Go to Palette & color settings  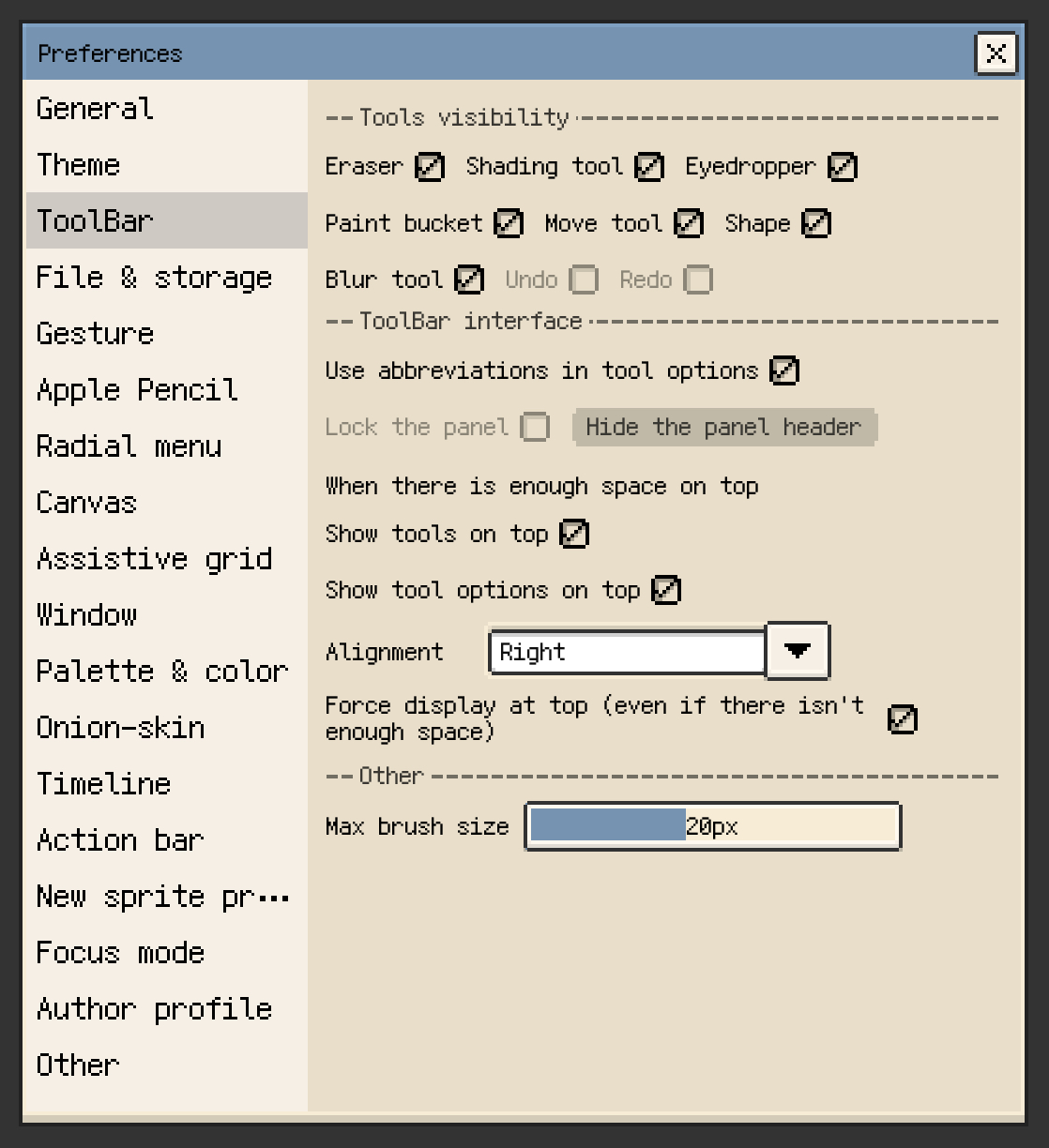[161, 672]
